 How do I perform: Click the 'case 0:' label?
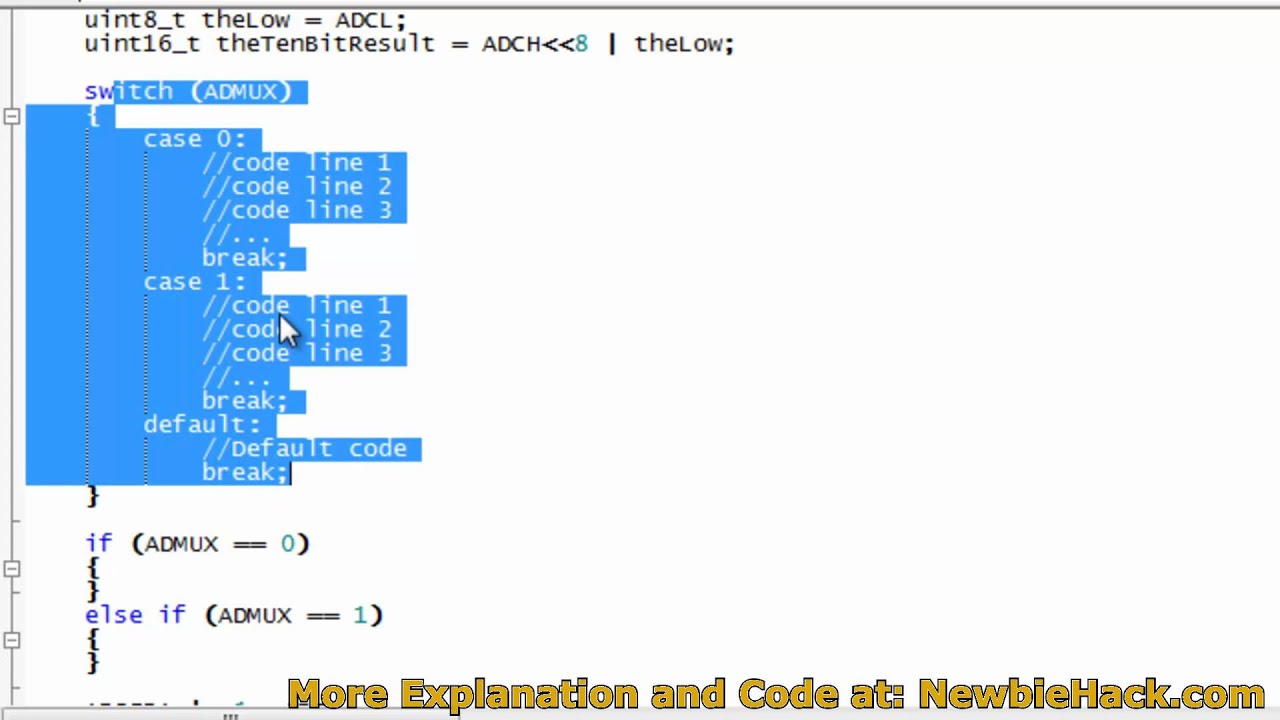tap(194, 139)
